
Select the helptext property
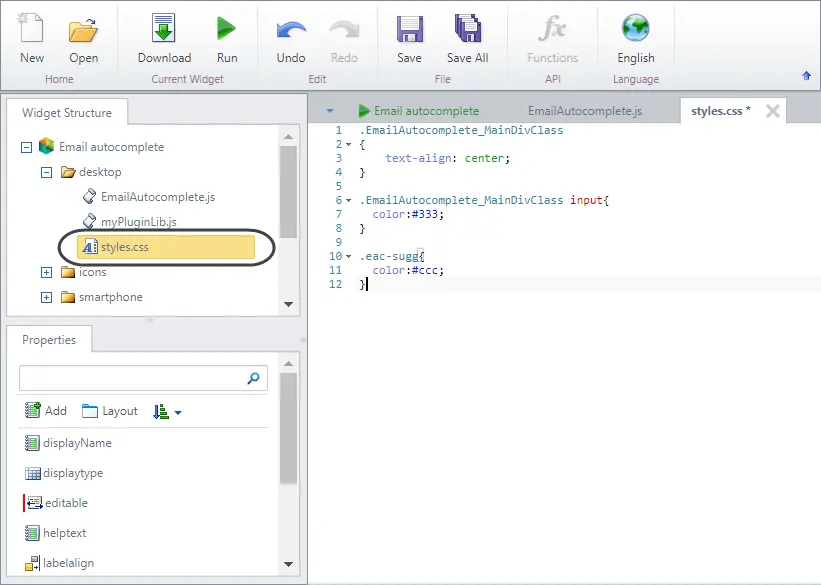(x=56, y=533)
